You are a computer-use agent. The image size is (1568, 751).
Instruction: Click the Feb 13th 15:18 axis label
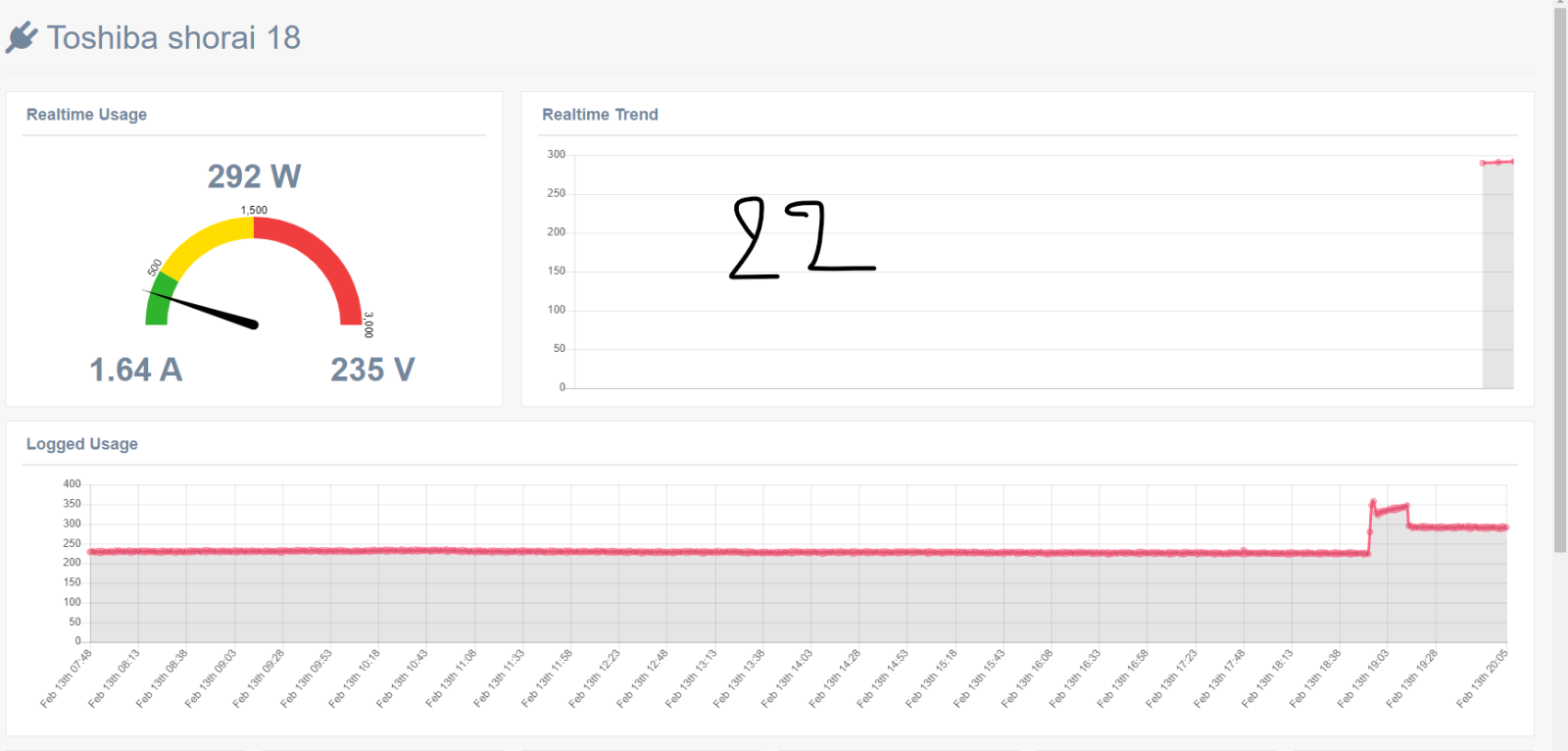pos(931,678)
